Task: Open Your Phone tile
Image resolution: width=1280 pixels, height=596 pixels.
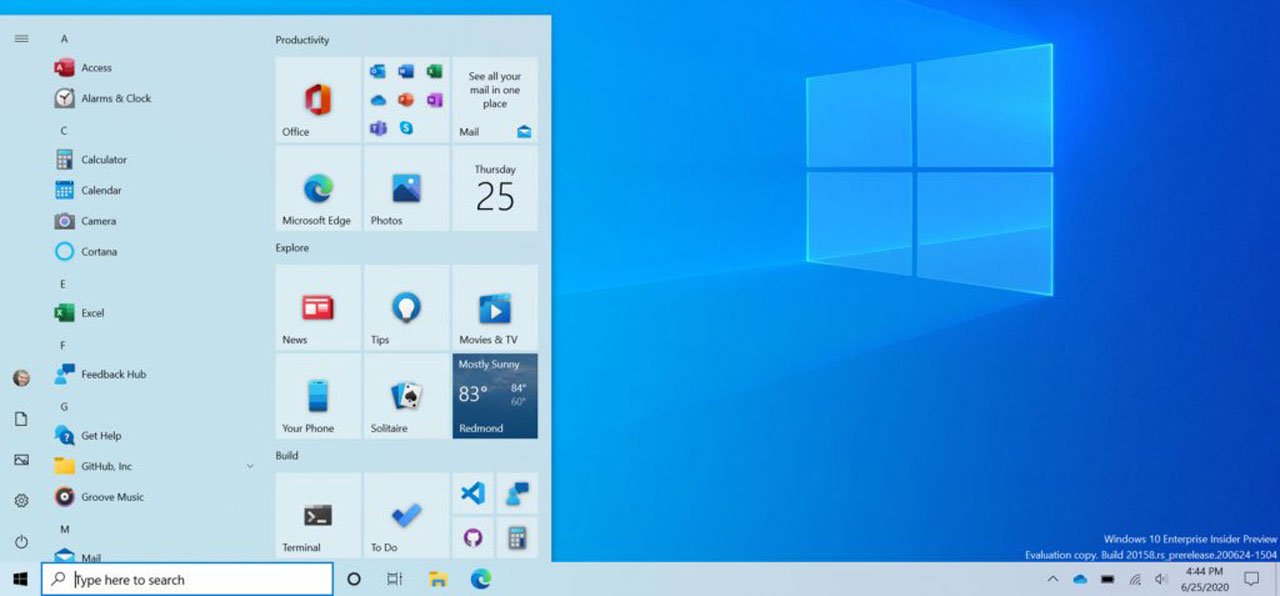Action: pos(318,396)
